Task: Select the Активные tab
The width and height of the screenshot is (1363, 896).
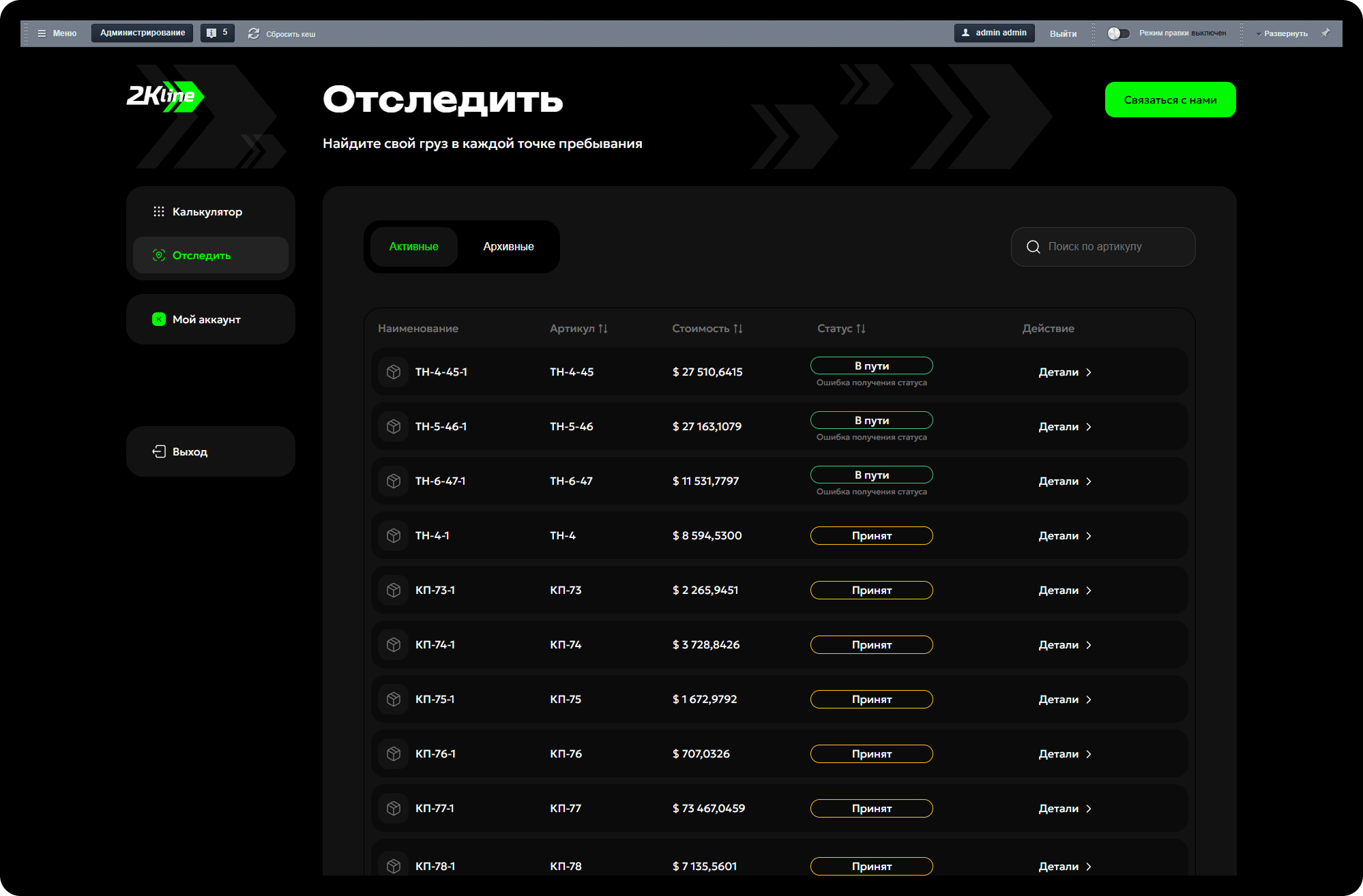Action: [413, 247]
